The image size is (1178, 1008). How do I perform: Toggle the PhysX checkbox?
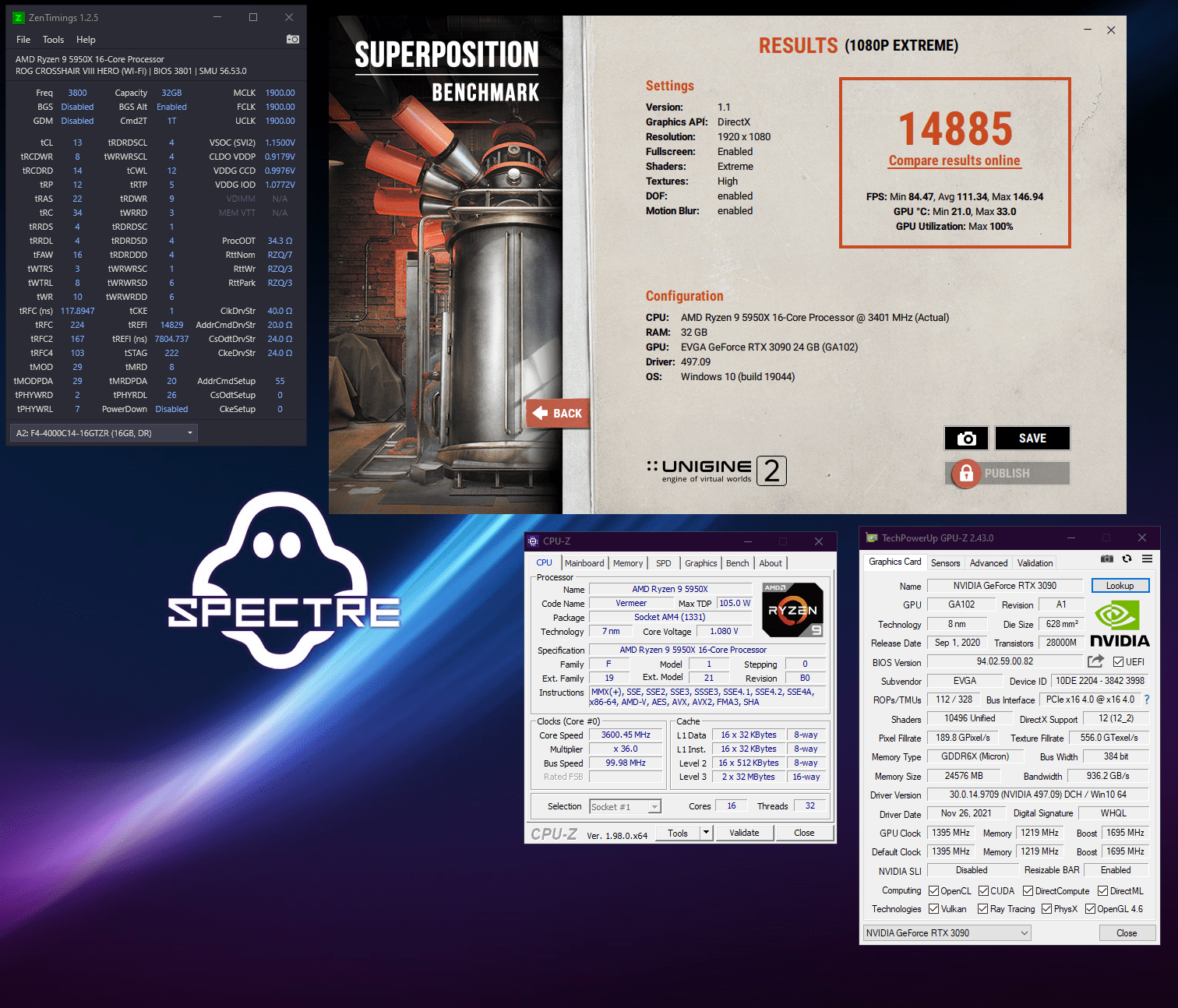point(1046,909)
